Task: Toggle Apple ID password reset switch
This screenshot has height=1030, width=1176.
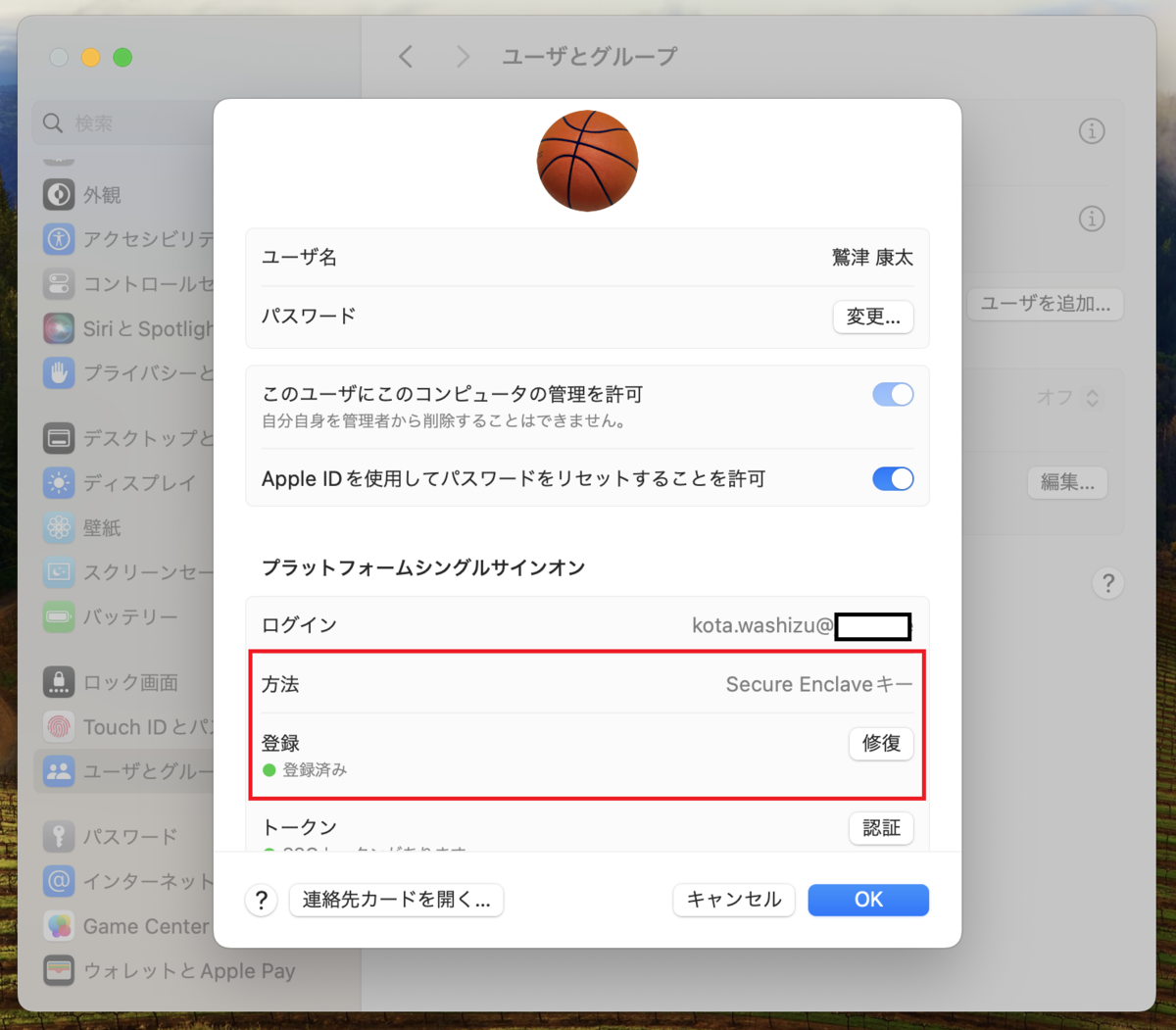Action: [x=893, y=478]
